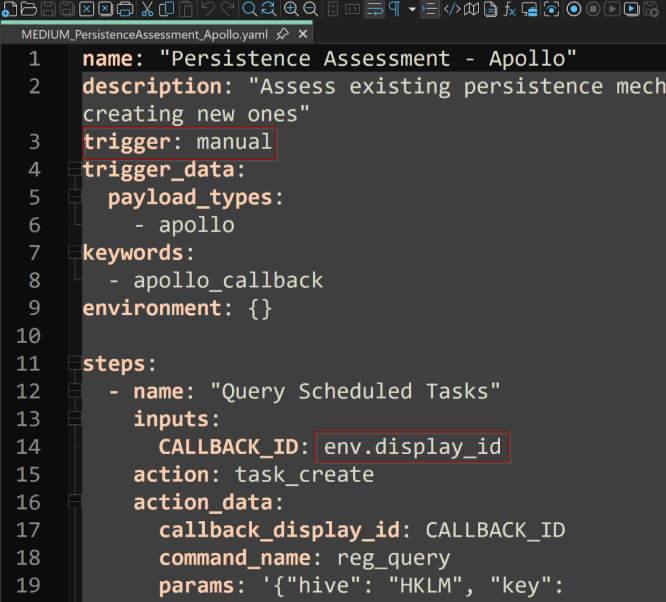Click the Print toolbar icon
The image size is (666, 602).
pos(124,8)
